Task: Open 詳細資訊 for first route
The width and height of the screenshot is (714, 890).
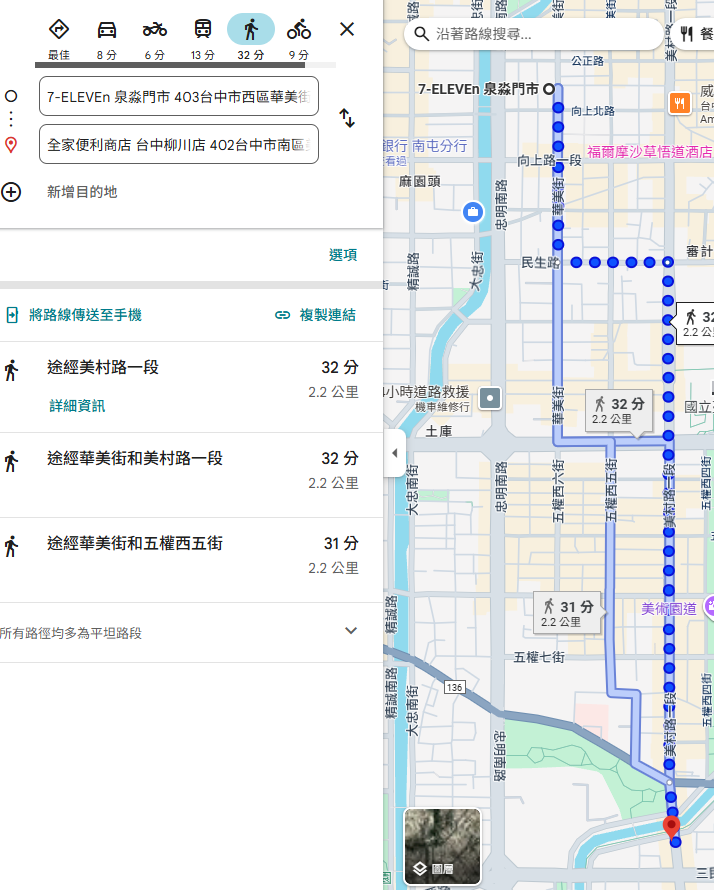Action: tap(77, 406)
